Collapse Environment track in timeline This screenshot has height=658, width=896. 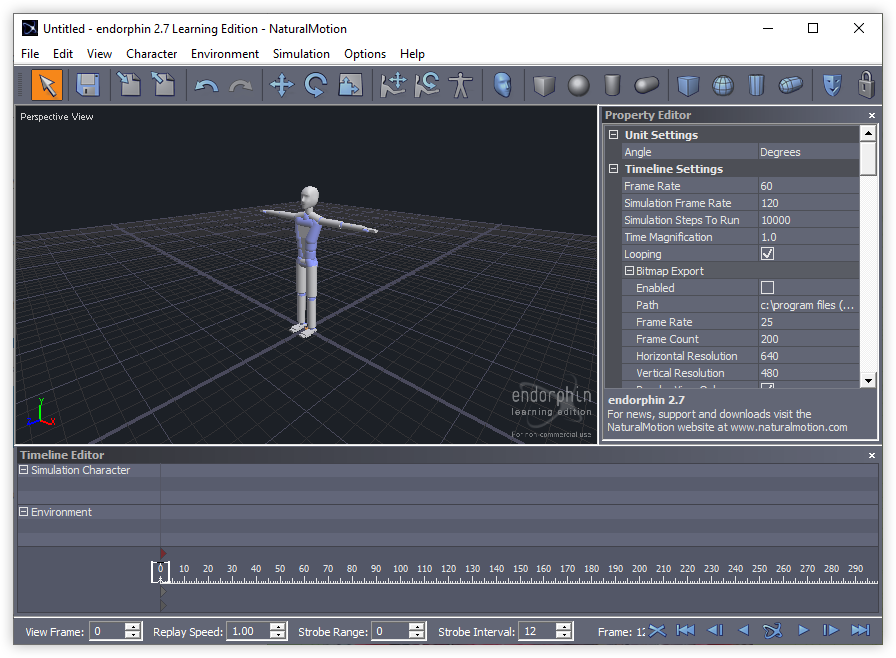(23, 512)
